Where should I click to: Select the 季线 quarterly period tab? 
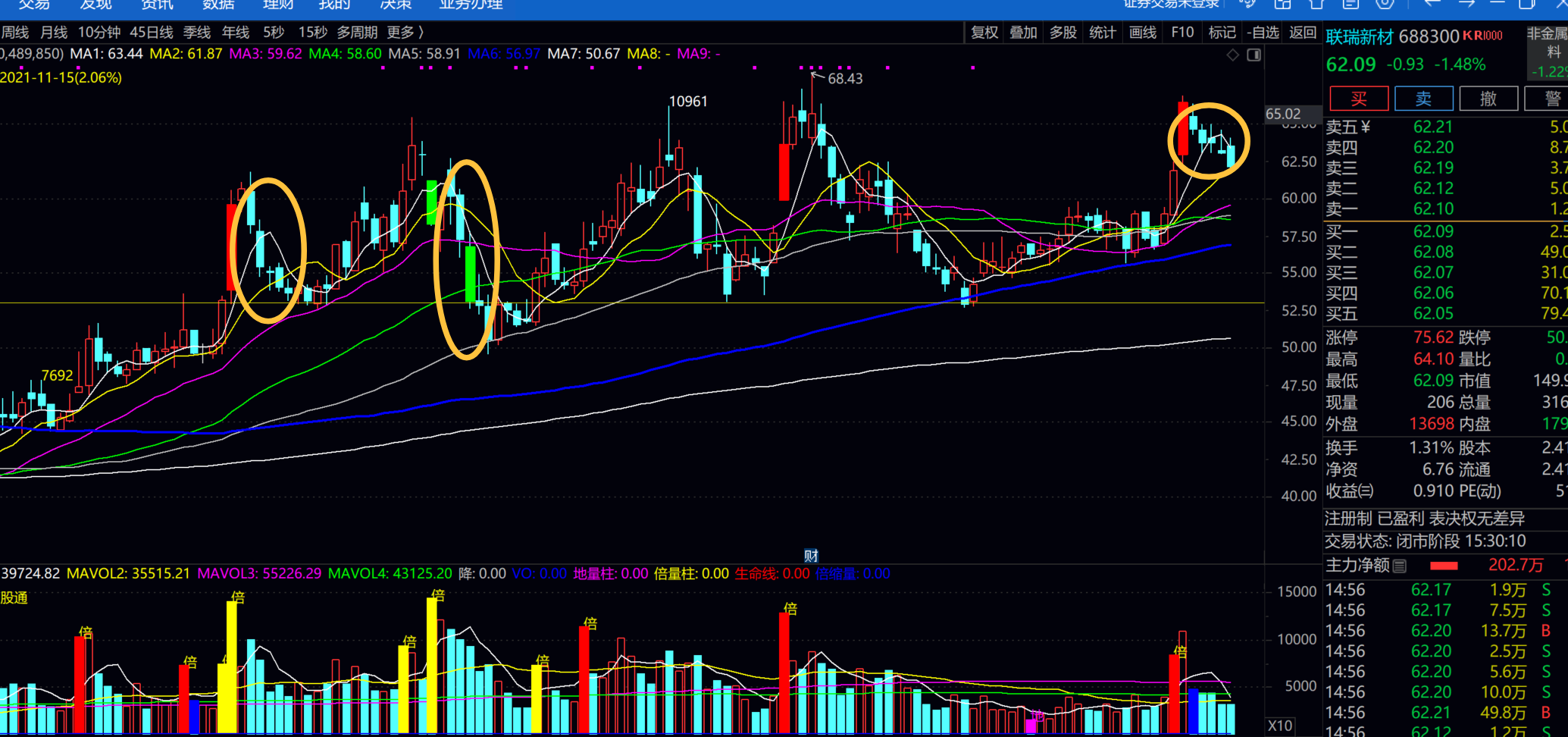click(x=197, y=33)
